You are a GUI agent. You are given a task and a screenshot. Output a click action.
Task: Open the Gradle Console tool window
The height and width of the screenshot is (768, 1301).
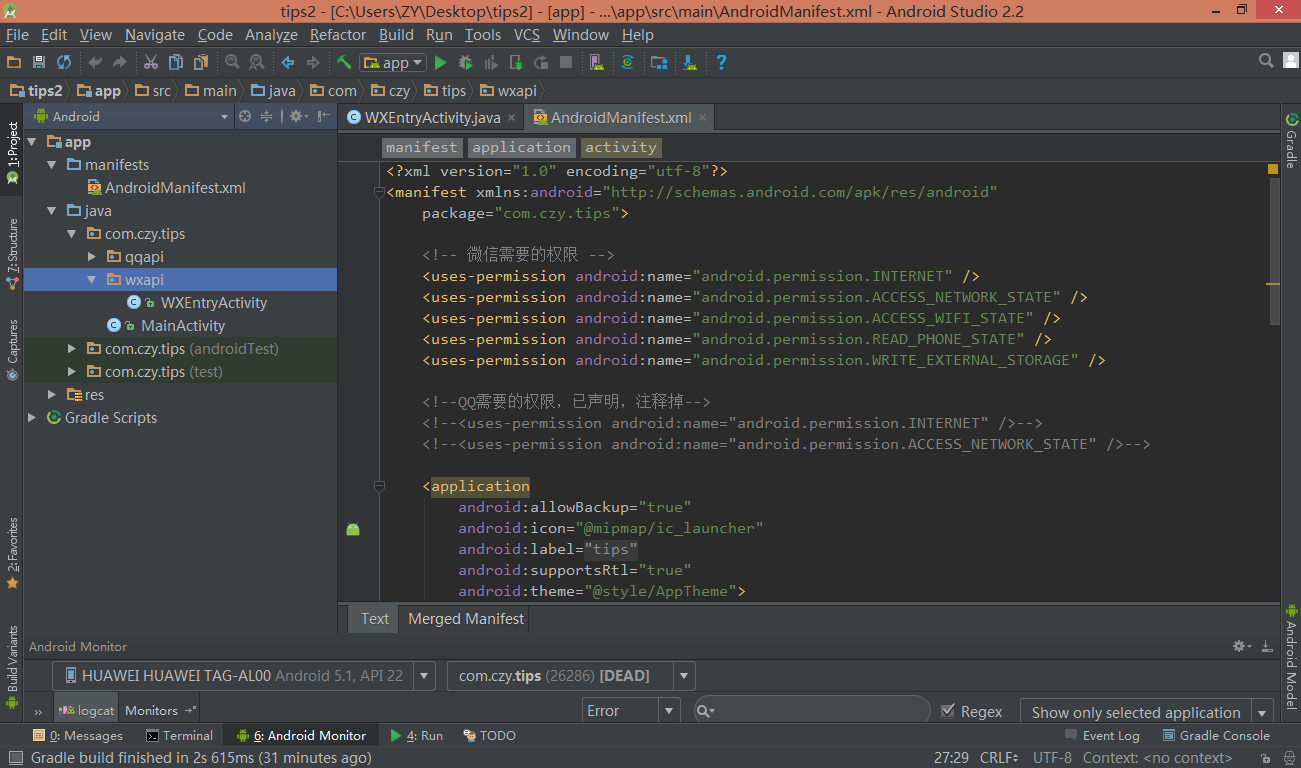click(1215, 736)
